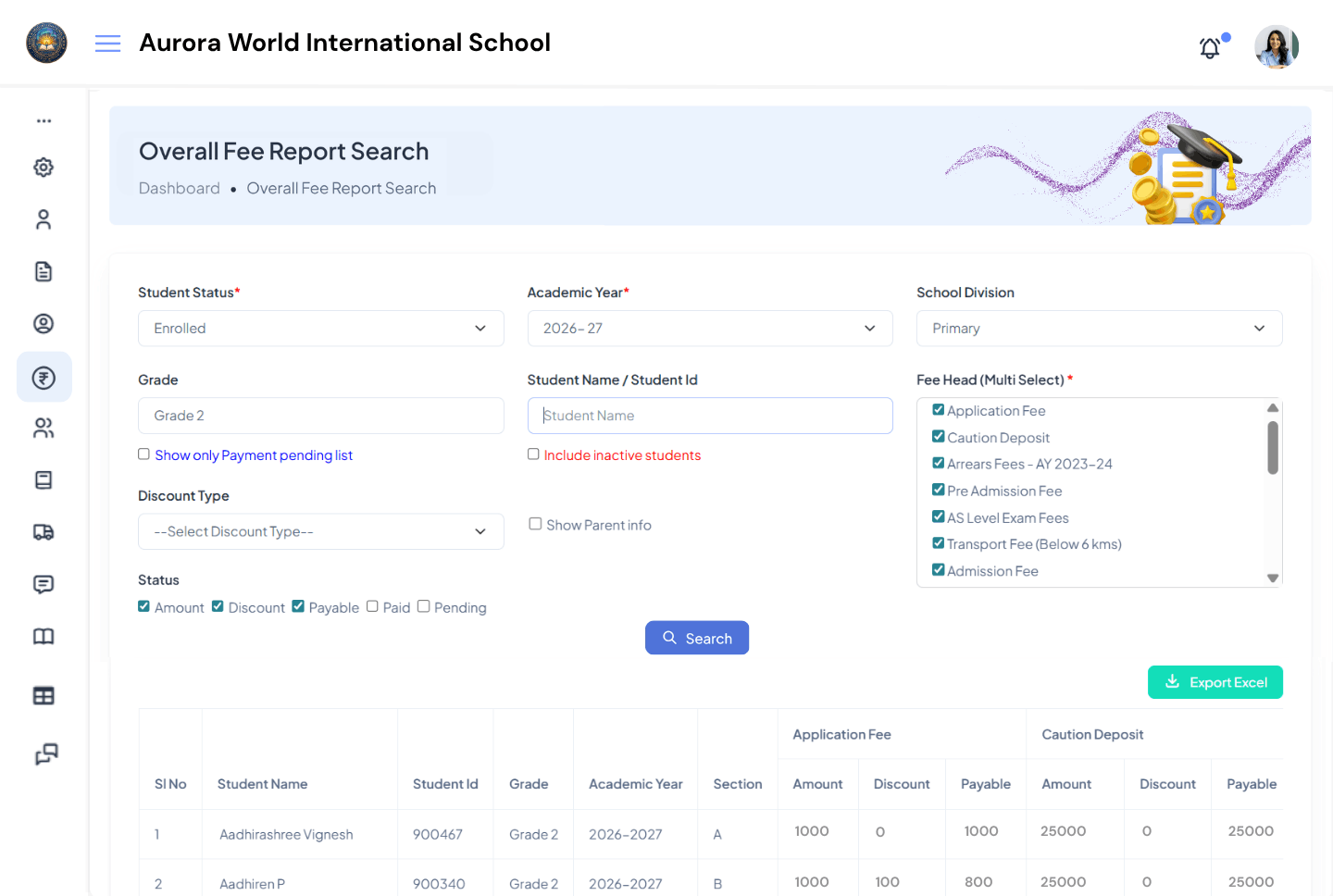
Task: Expand the School Division dropdown
Action: 1099,328
